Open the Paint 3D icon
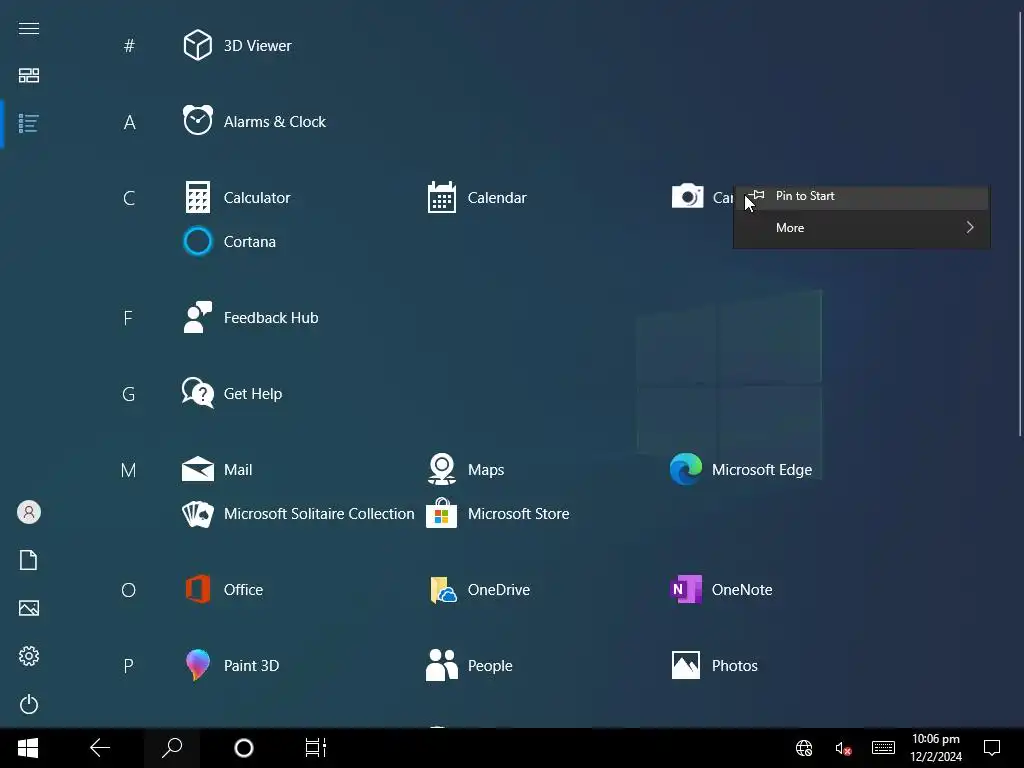The width and height of the screenshot is (1024, 768). pyautogui.click(x=197, y=665)
